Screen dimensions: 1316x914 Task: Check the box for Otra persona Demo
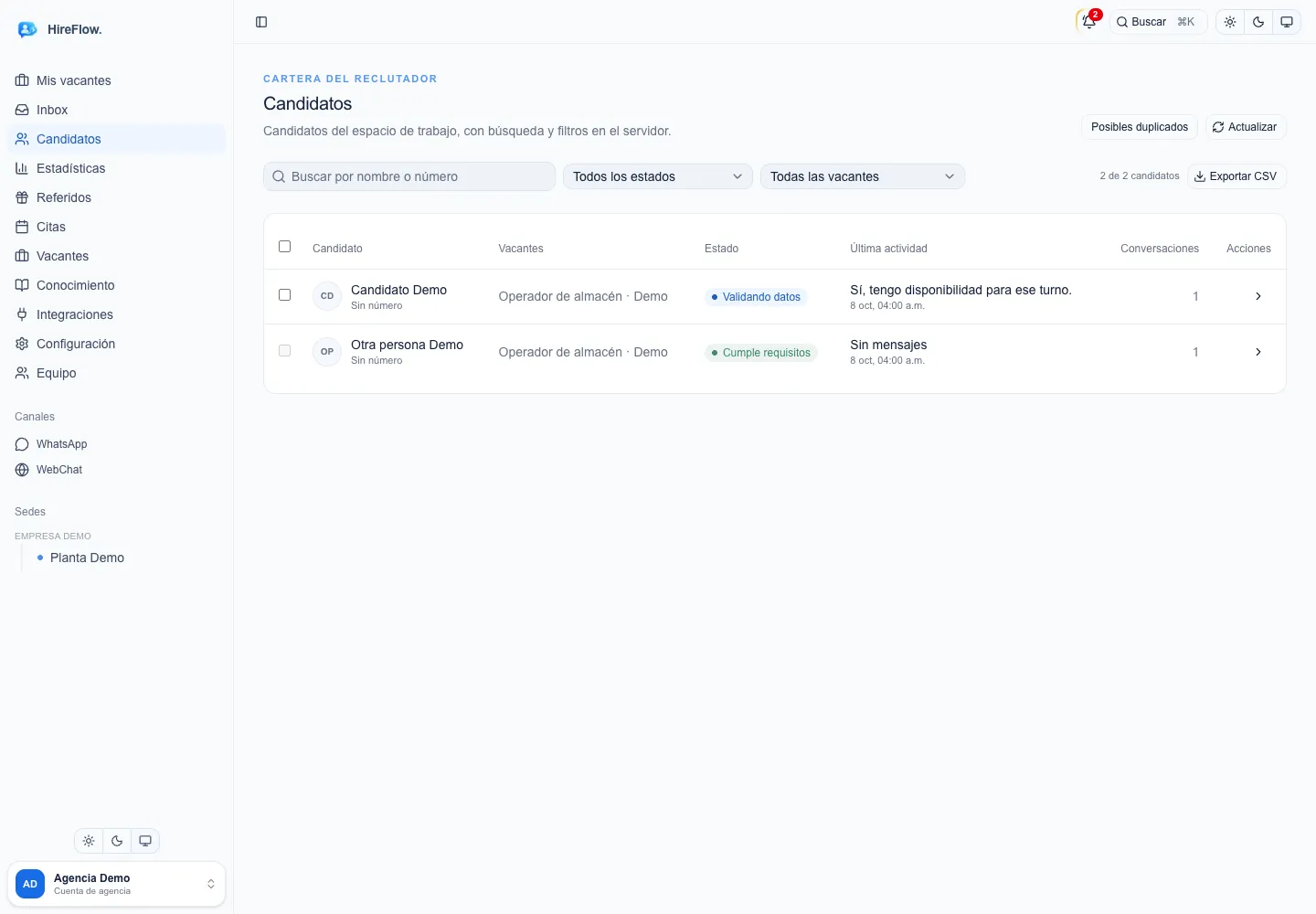(x=285, y=351)
